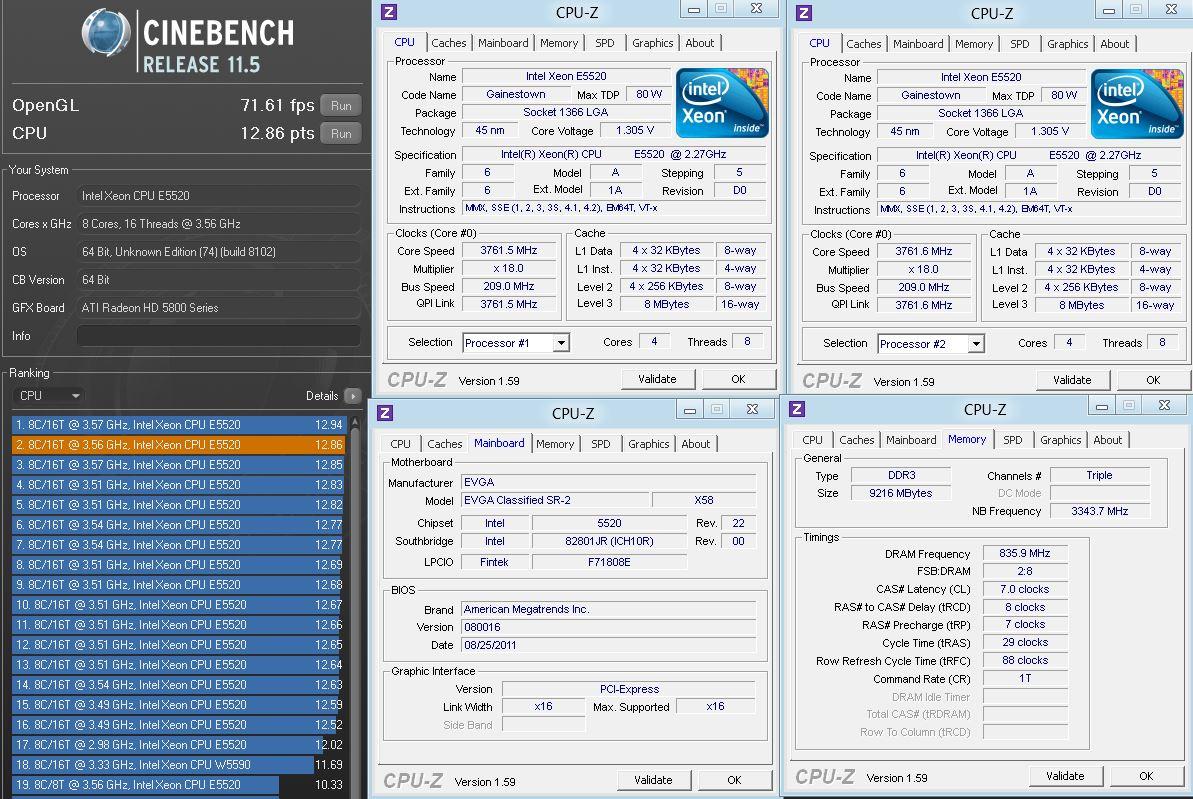Open the Ranking CPU dropdown in Cinebench
1193x799 pixels.
click(48, 396)
